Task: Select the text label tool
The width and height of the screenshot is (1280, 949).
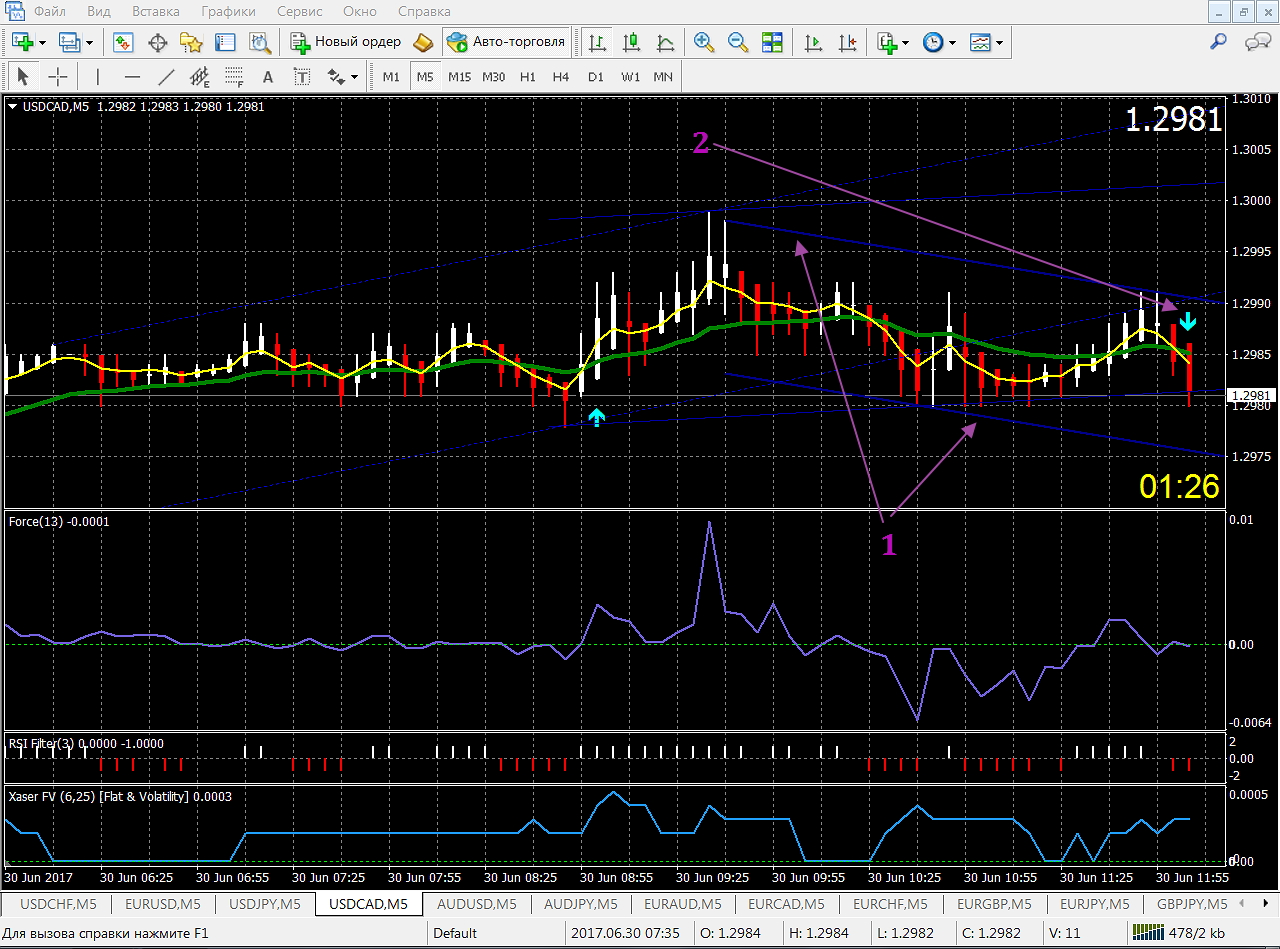Action: point(302,76)
